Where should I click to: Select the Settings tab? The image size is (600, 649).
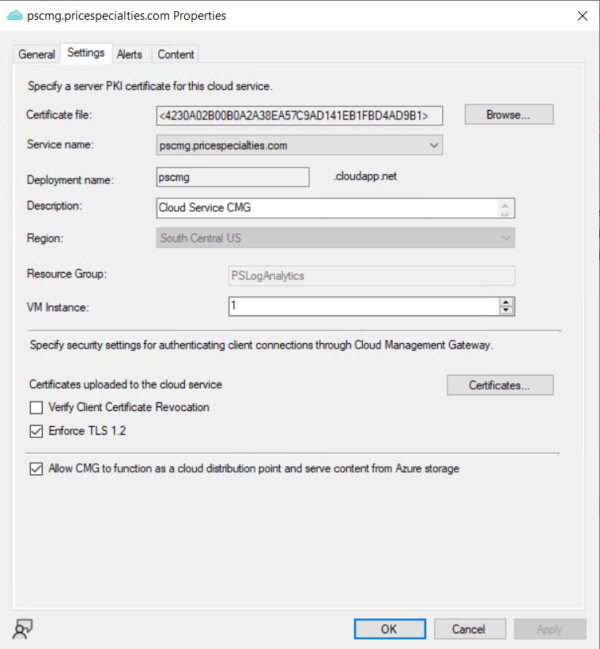86,53
